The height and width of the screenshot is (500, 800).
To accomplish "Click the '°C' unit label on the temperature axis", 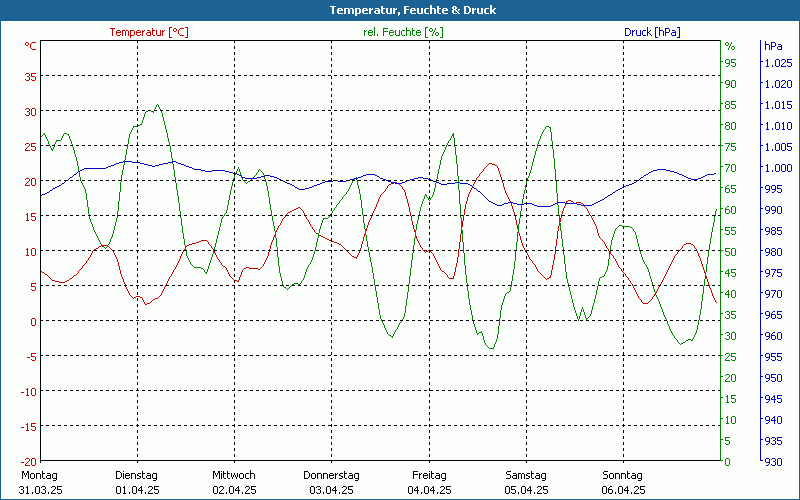I will [x=31, y=46].
